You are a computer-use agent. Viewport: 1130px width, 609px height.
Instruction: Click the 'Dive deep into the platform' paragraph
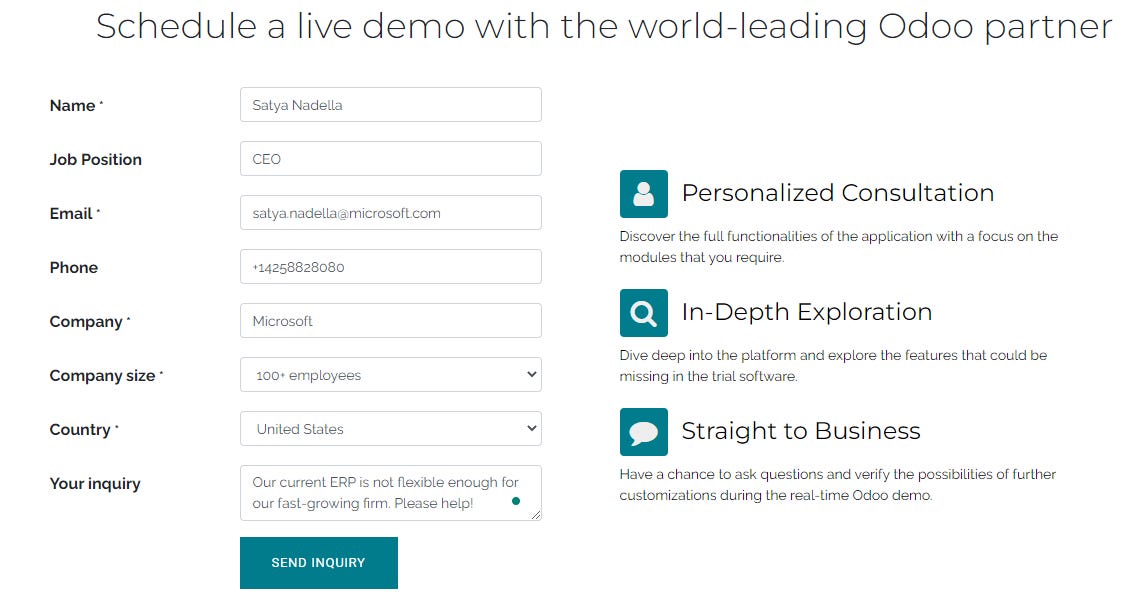[x=833, y=365]
